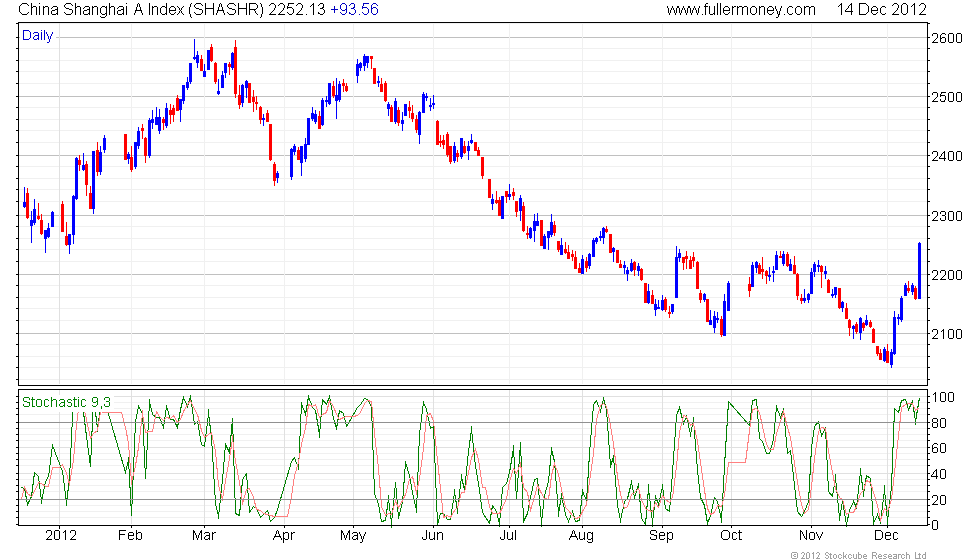Click the 2012 year label on time axis

[x=61, y=535]
